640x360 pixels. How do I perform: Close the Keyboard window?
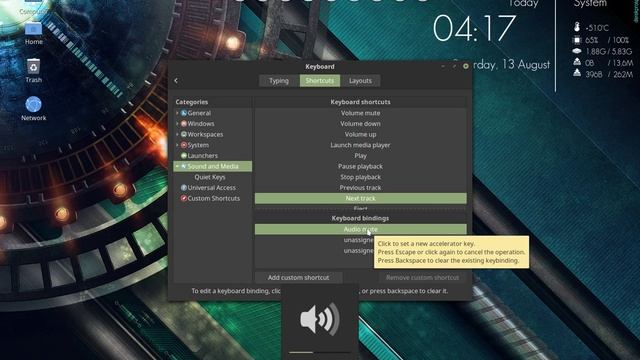coord(466,66)
